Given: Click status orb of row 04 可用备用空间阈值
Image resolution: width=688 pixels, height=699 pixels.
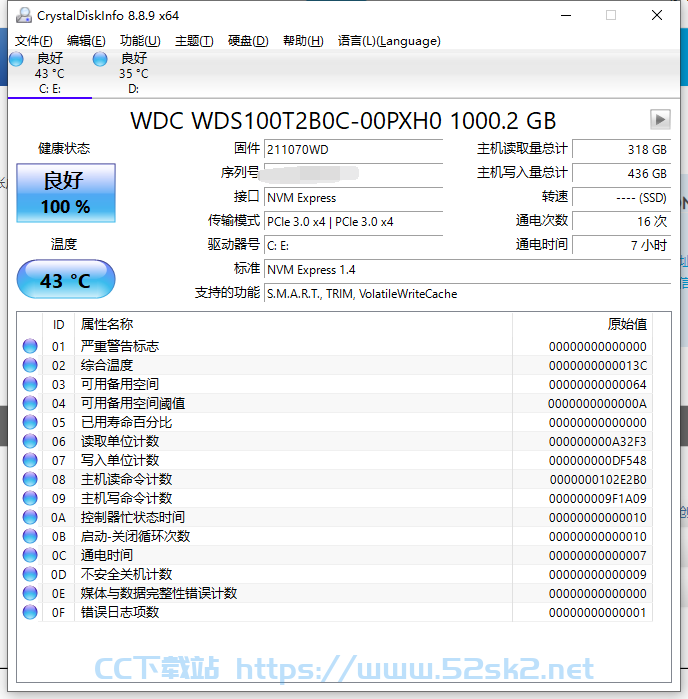Looking at the screenshot, I should pos(30,403).
